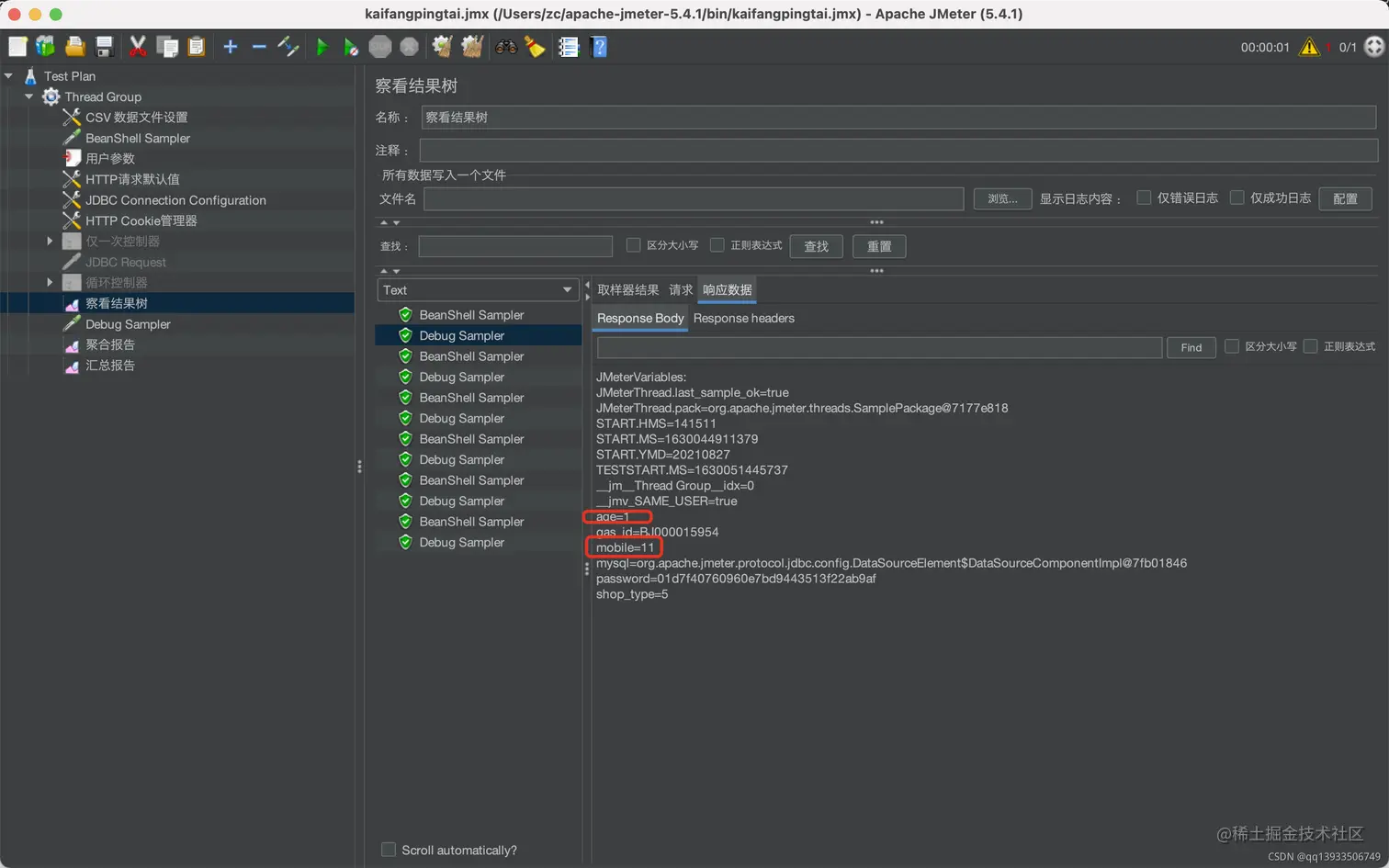Click the Find button in response panel
Screen dimensions: 1389x868
[x=1191, y=347]
